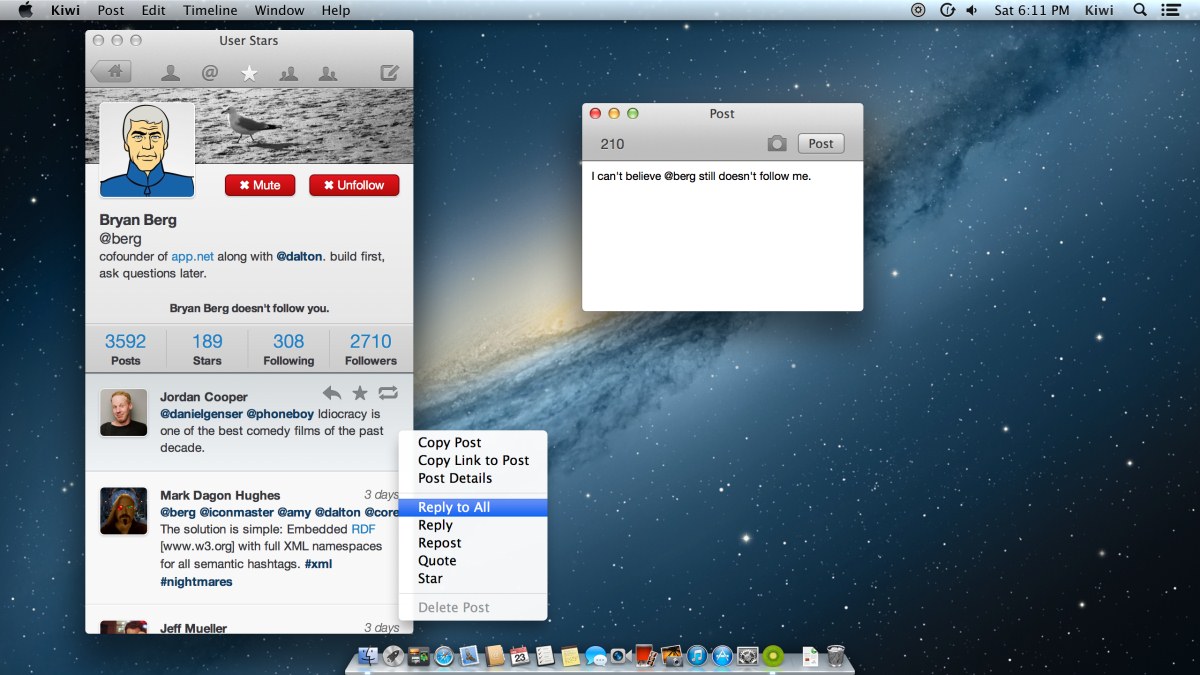This screenshot has height=675, width=1200.
Task: Open the Post menu in the menu bar
Action: click(x=111, y=10)
